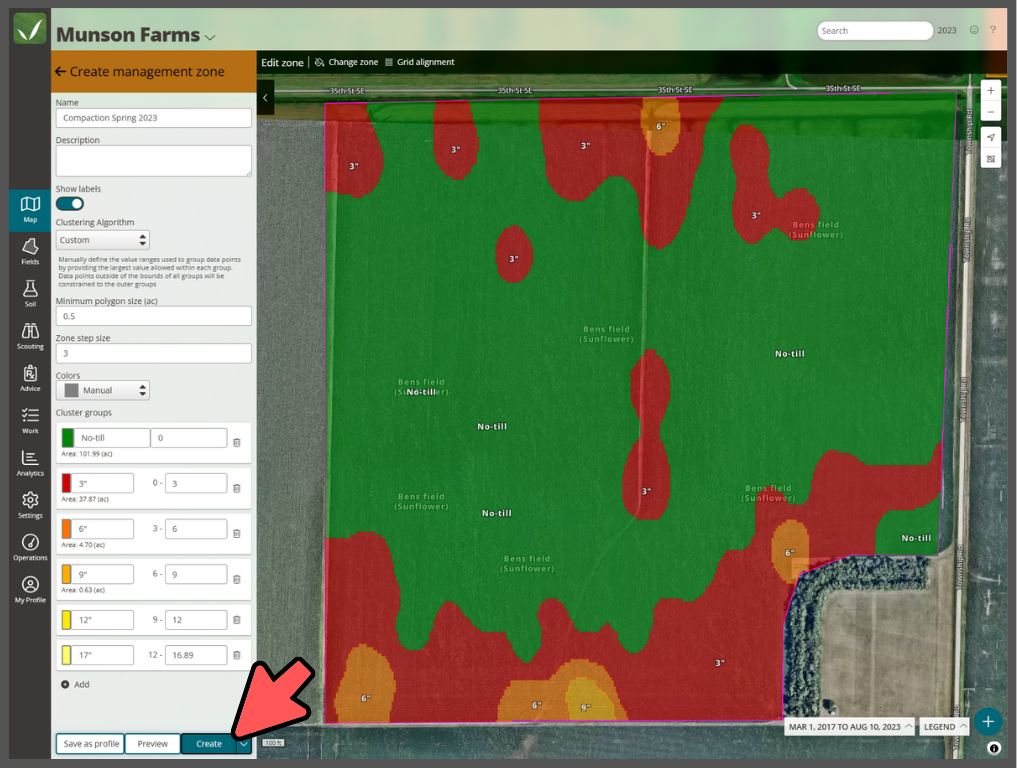The image size is (1017, 768).
Task: Toggle the Show labels switch
Action: click(69, 204)
